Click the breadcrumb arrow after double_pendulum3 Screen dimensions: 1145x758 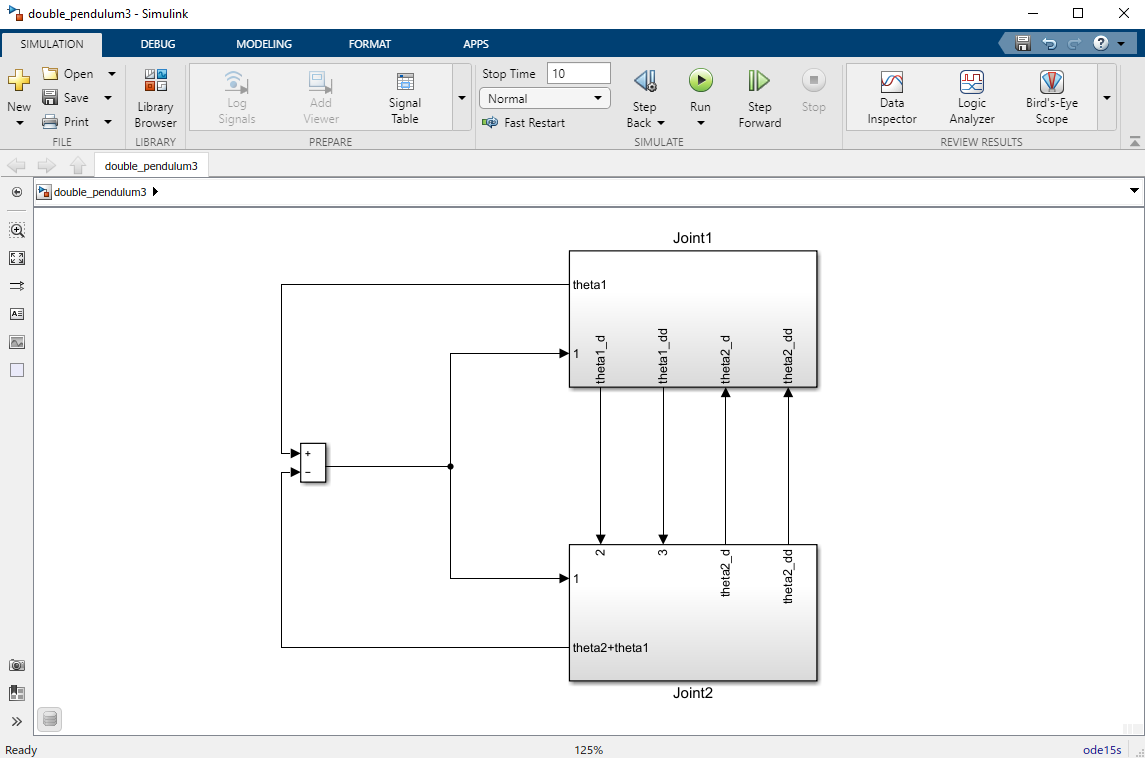coord(156,192)
